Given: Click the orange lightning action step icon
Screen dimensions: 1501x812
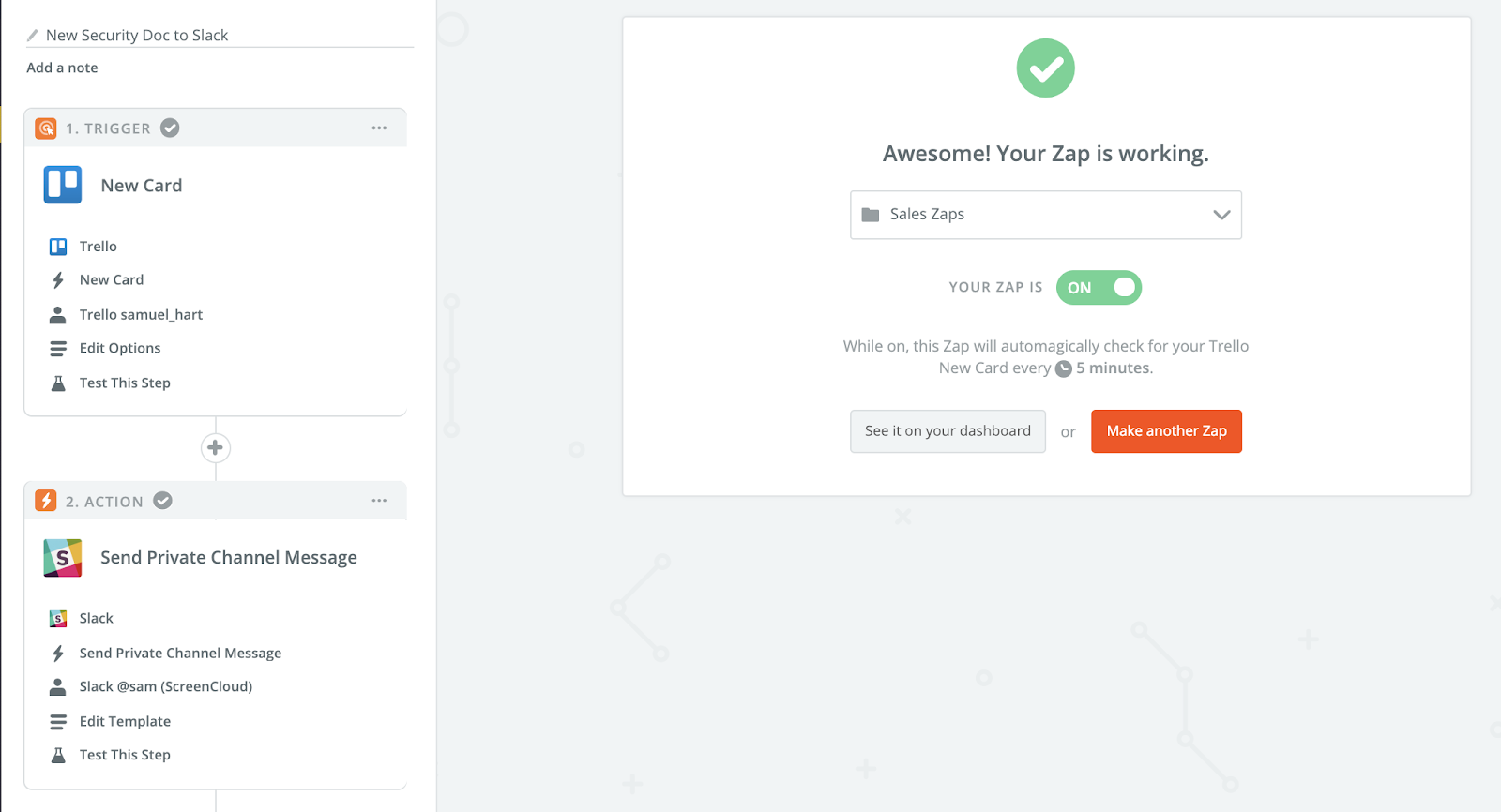Looking at the screenshot, I should [46, 501].
